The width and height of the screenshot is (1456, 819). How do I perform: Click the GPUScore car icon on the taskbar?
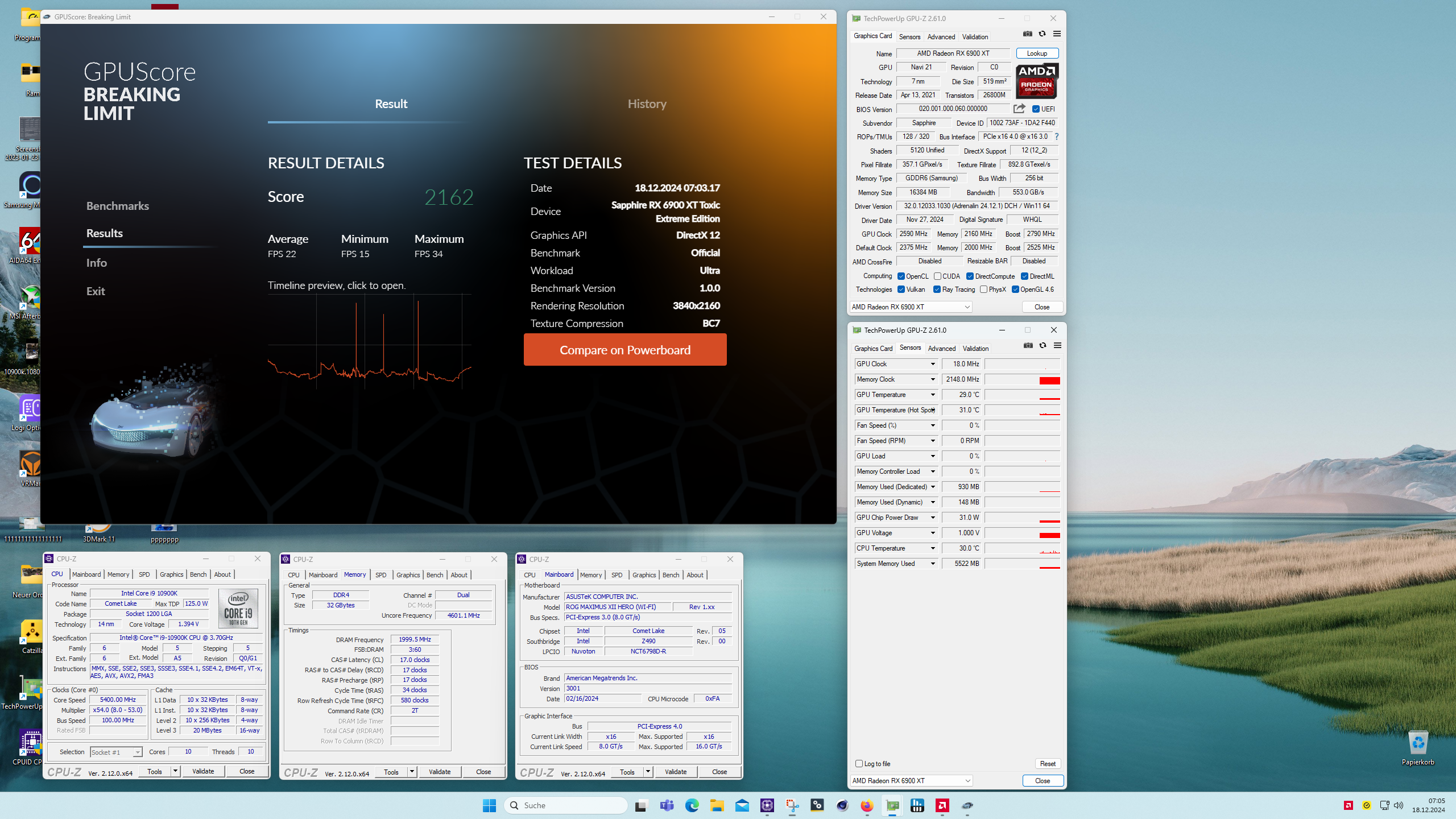tap(967, 805)
